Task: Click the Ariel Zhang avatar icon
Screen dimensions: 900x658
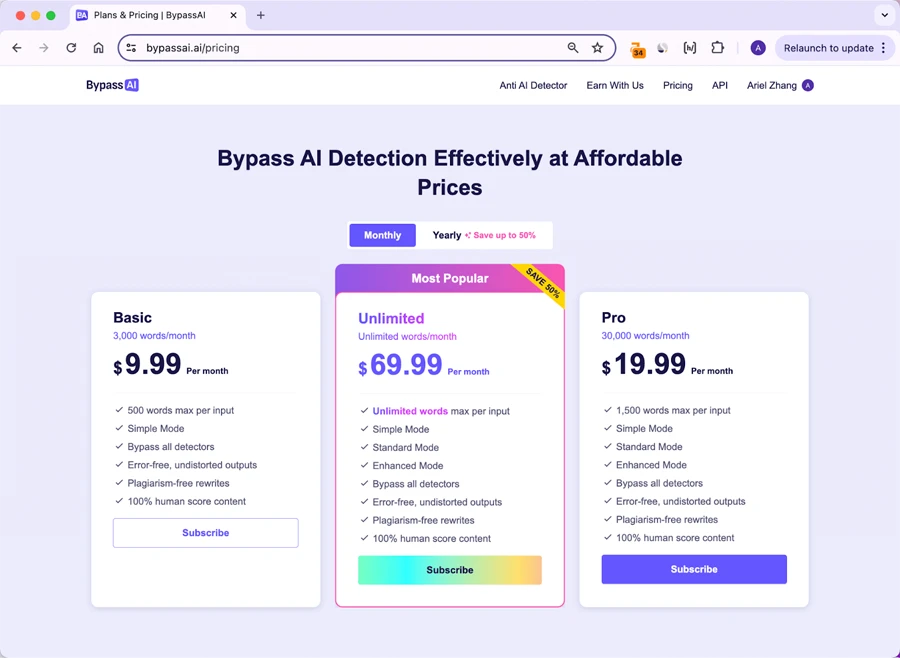Action: coord(808,86)
